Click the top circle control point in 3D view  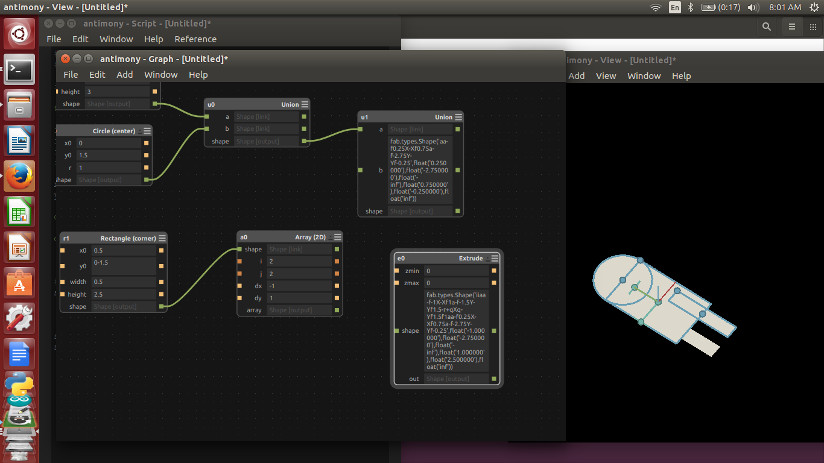coord(640,260)
